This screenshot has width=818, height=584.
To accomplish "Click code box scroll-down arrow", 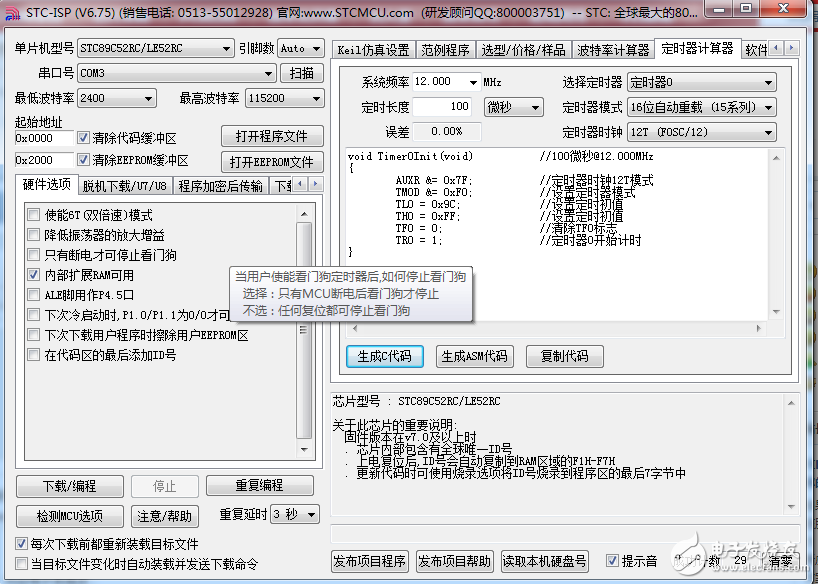I will 776,312.
